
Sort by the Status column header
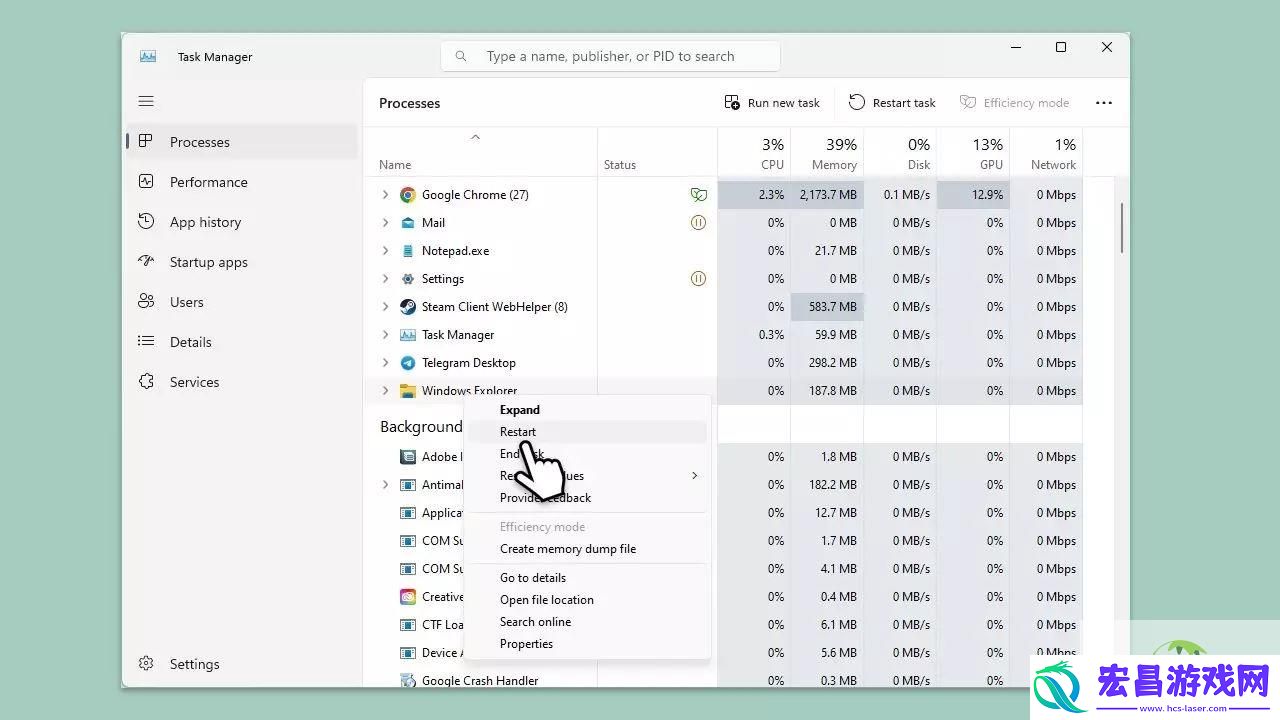[657, 153]
